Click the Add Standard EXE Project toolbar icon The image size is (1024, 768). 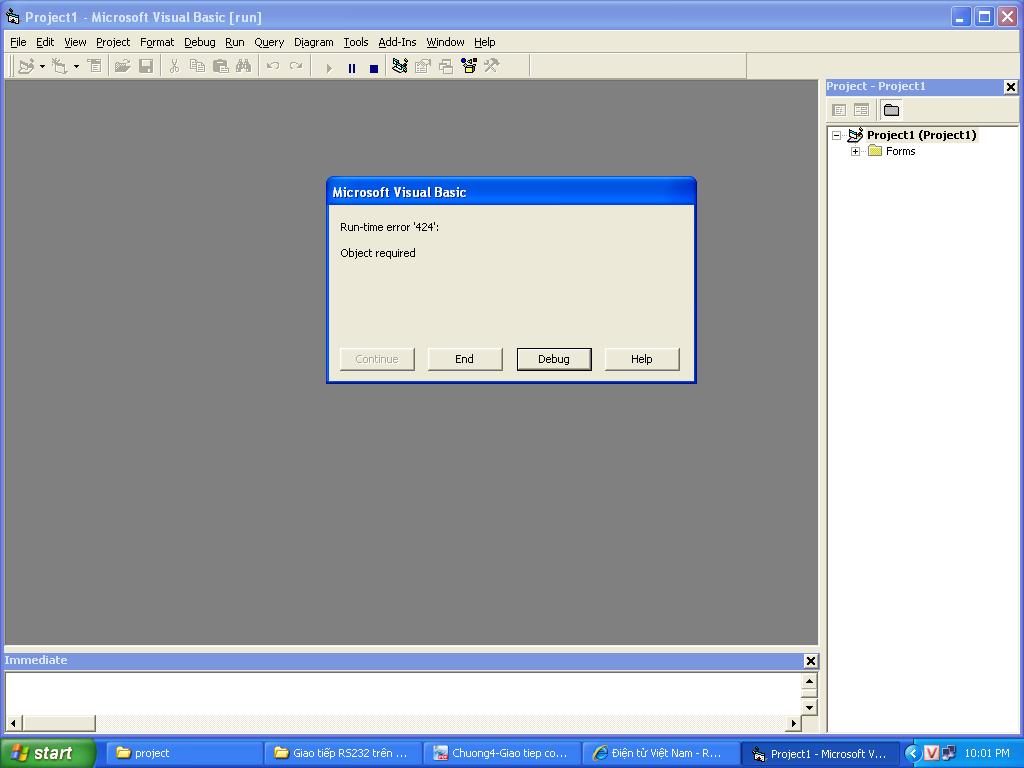coord(26,66)
